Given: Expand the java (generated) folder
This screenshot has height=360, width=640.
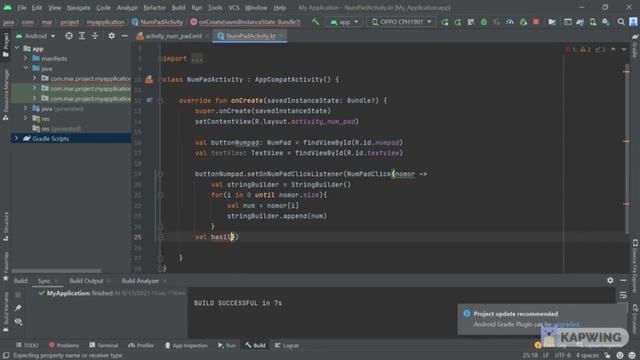Looking at the screenshot, I should tap(26, 109).
